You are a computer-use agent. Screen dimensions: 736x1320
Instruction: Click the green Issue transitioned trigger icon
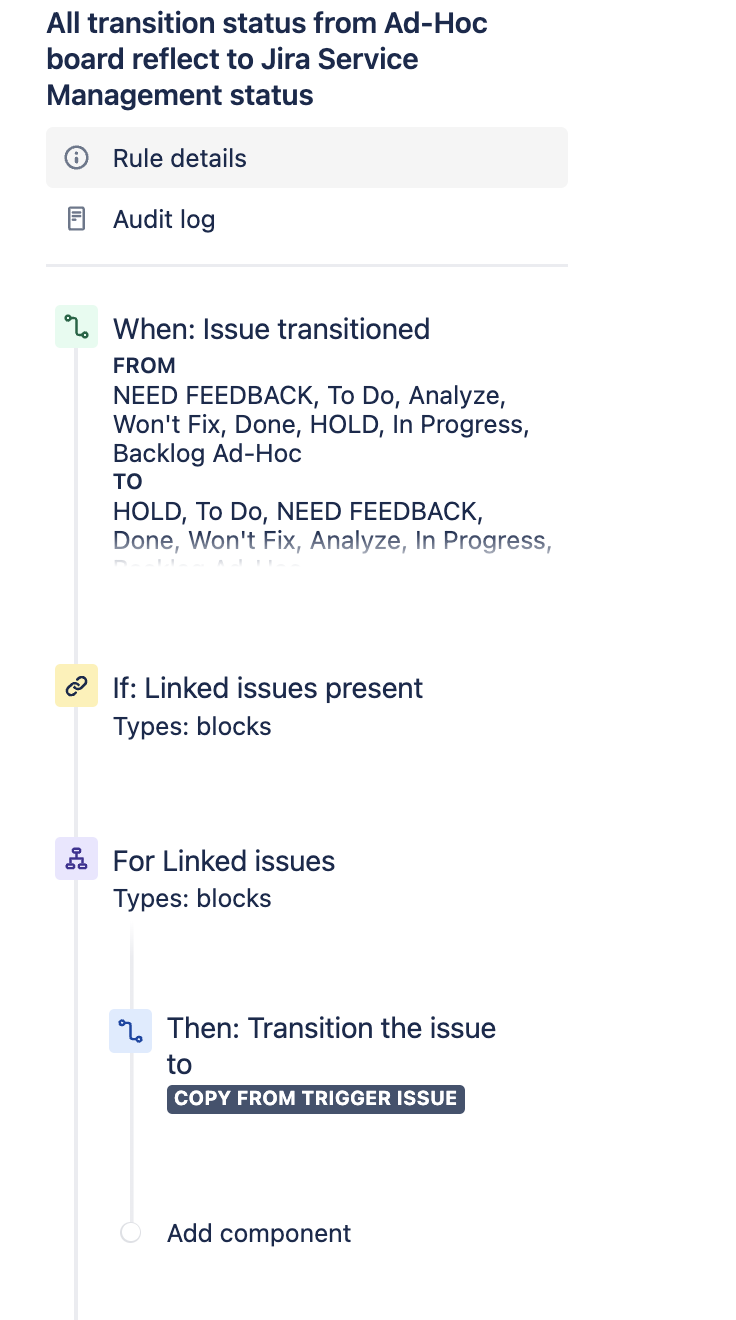click(76, 326)
